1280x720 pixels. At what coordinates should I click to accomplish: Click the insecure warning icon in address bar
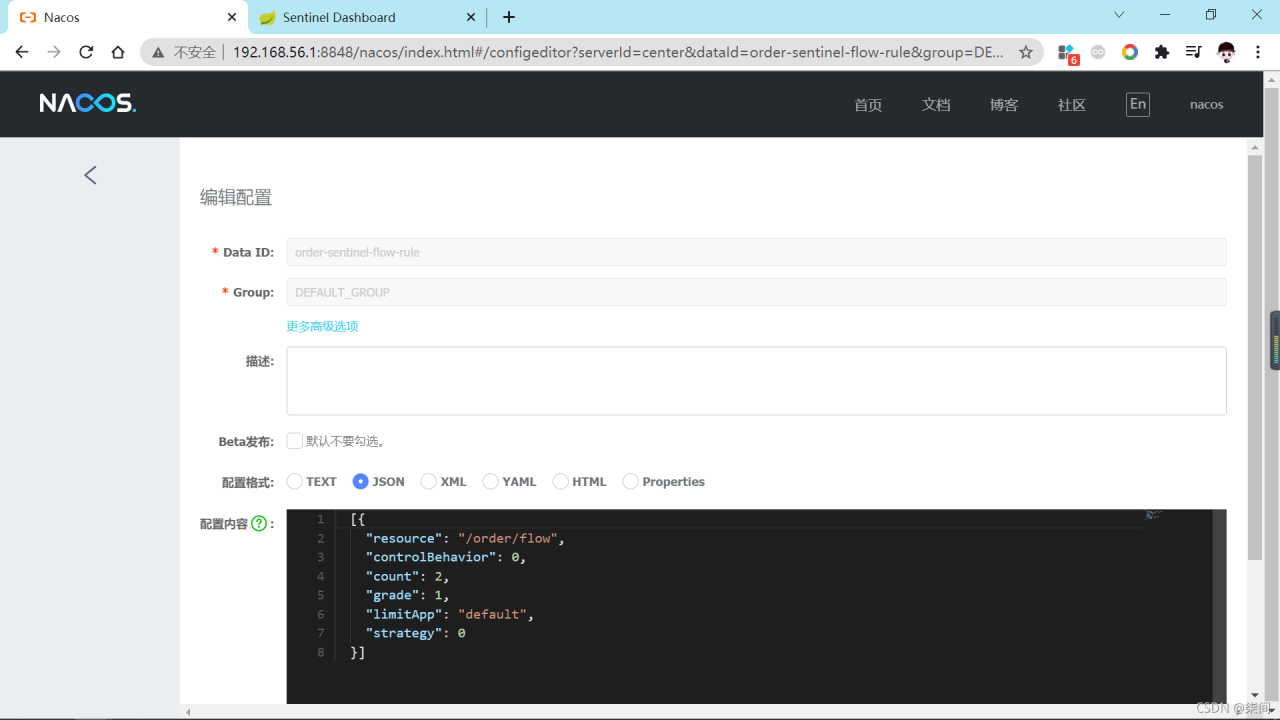pos(159,52)
